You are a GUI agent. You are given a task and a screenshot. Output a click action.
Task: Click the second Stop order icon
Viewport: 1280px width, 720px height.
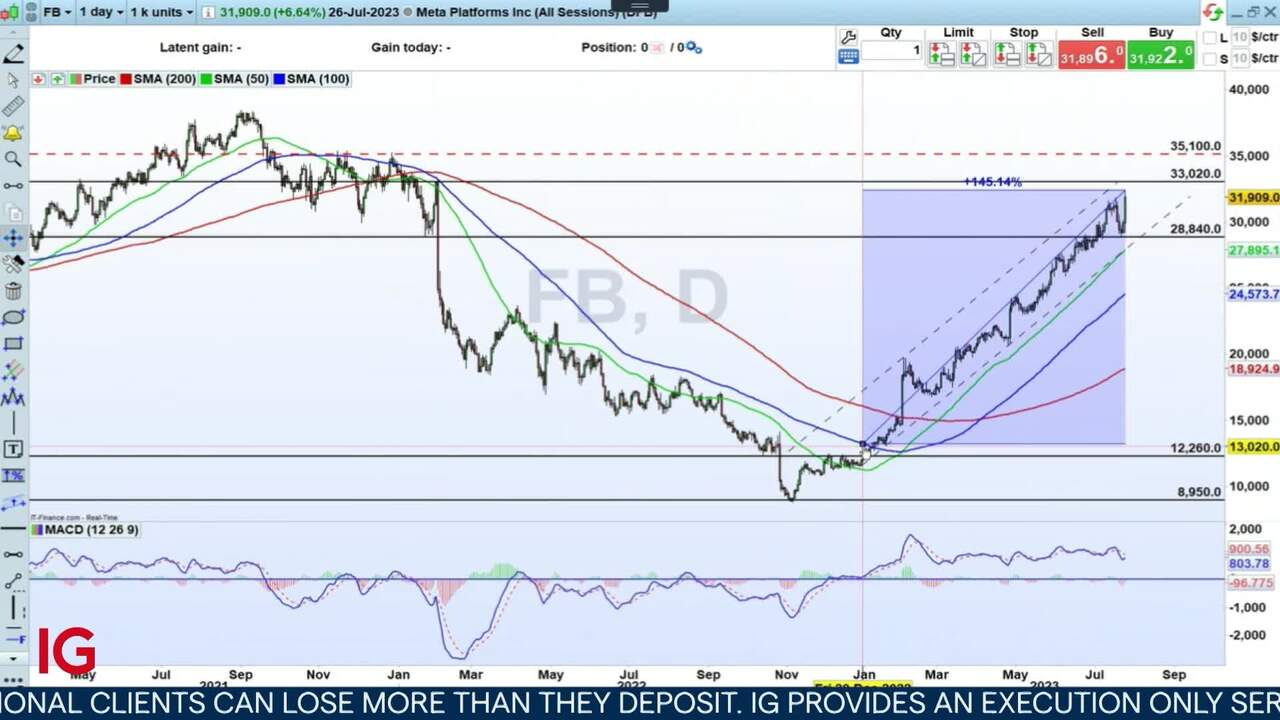click(x=1039, y=55)
